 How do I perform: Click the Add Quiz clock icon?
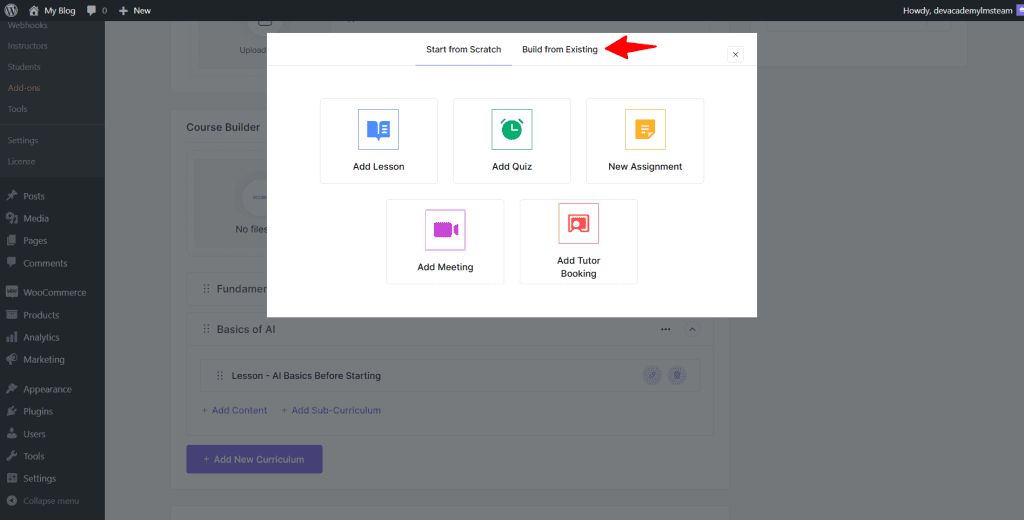tap(511, 129)
